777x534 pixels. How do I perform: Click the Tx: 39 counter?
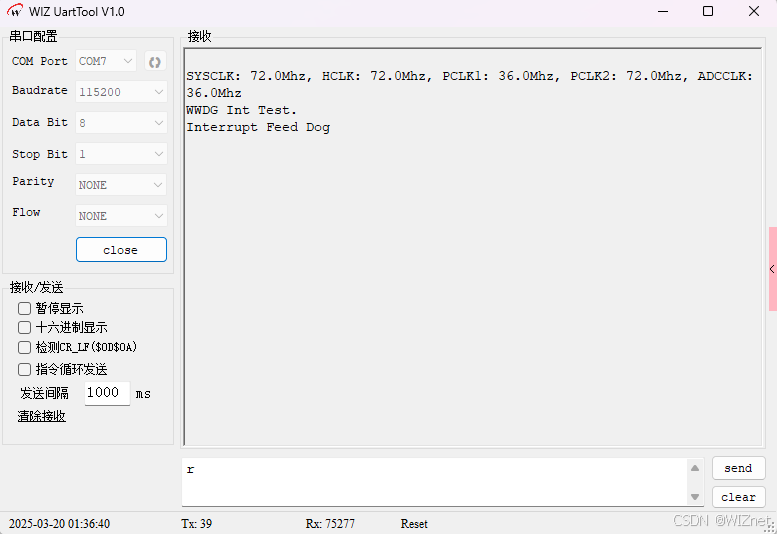[197, 524]
